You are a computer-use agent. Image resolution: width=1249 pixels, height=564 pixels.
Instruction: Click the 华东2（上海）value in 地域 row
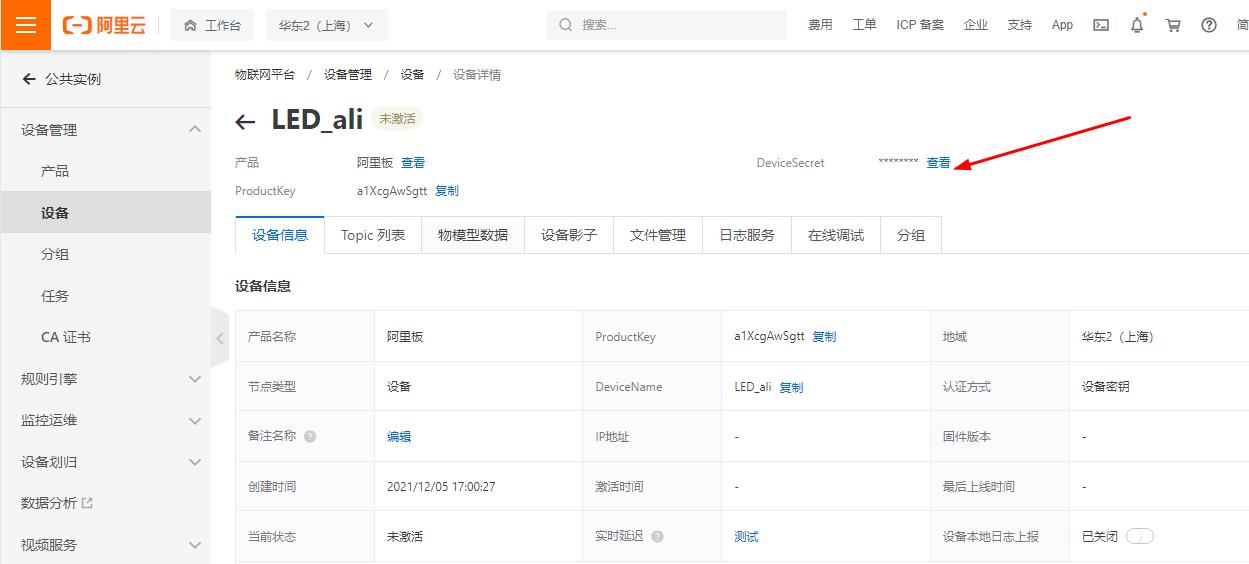coord(1118,337)
